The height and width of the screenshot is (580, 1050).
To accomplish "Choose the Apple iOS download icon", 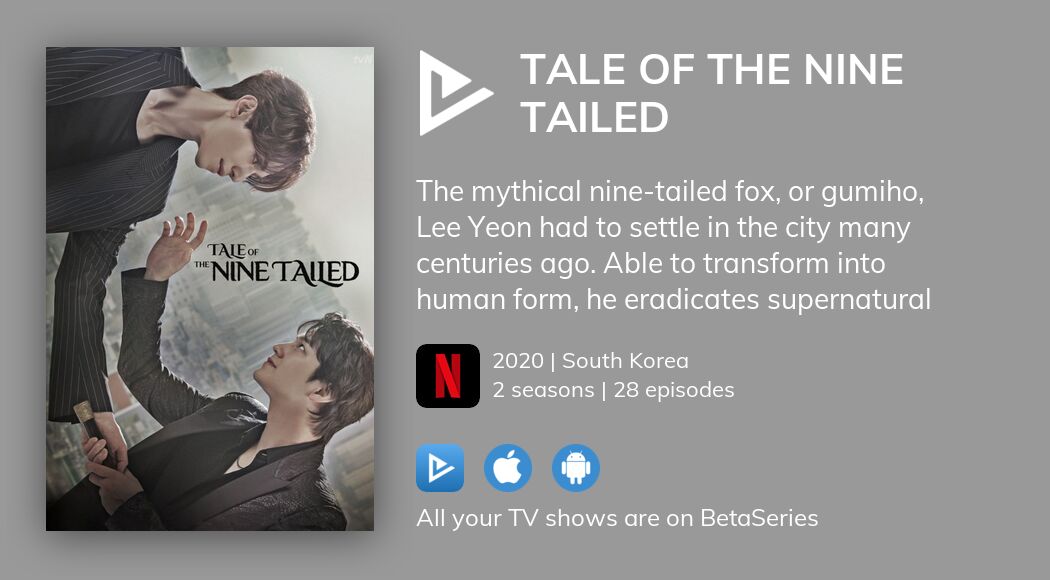I will pos(508,467).
